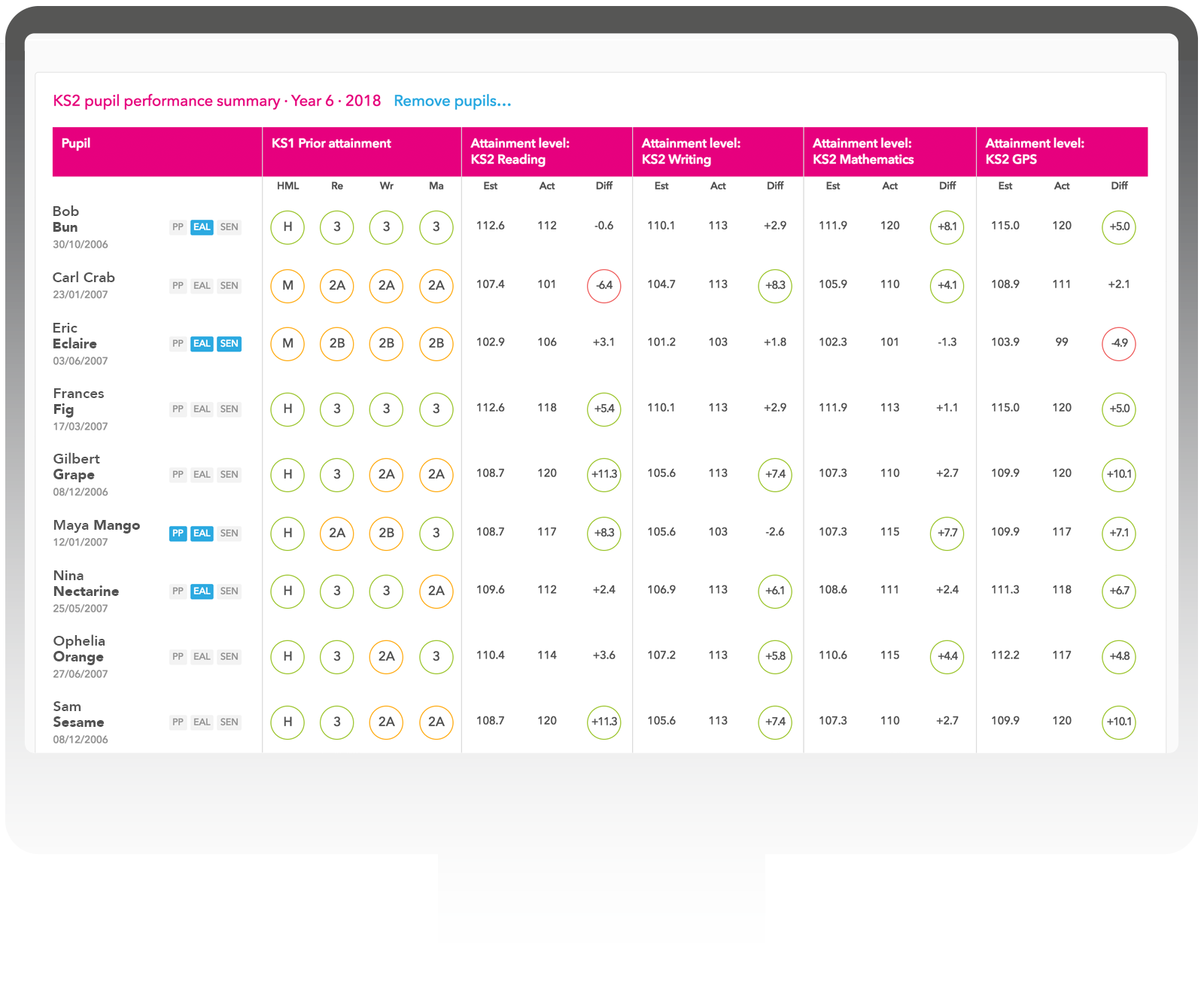
Task: Click Sam Sesame's H prior attainment circle
Action: 287,722
